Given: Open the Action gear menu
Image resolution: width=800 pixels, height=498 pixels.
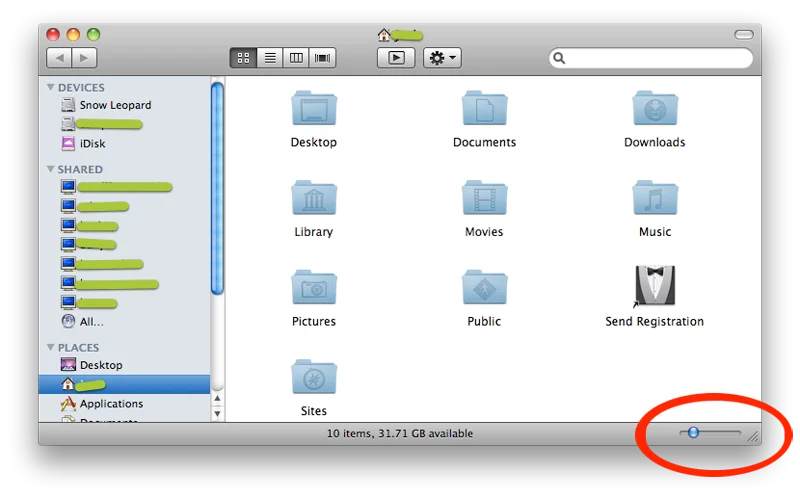Looking at the screenshot, I should coord(442,58).
